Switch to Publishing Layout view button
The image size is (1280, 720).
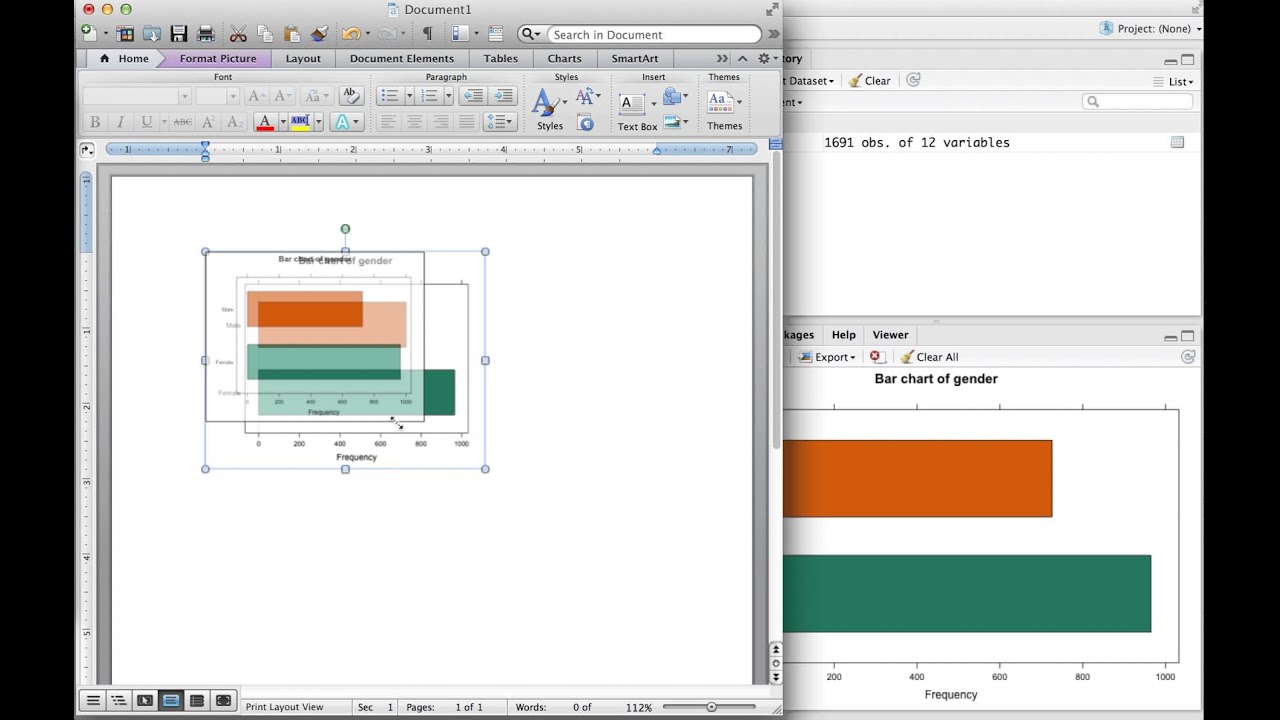(x=145, y=701)
